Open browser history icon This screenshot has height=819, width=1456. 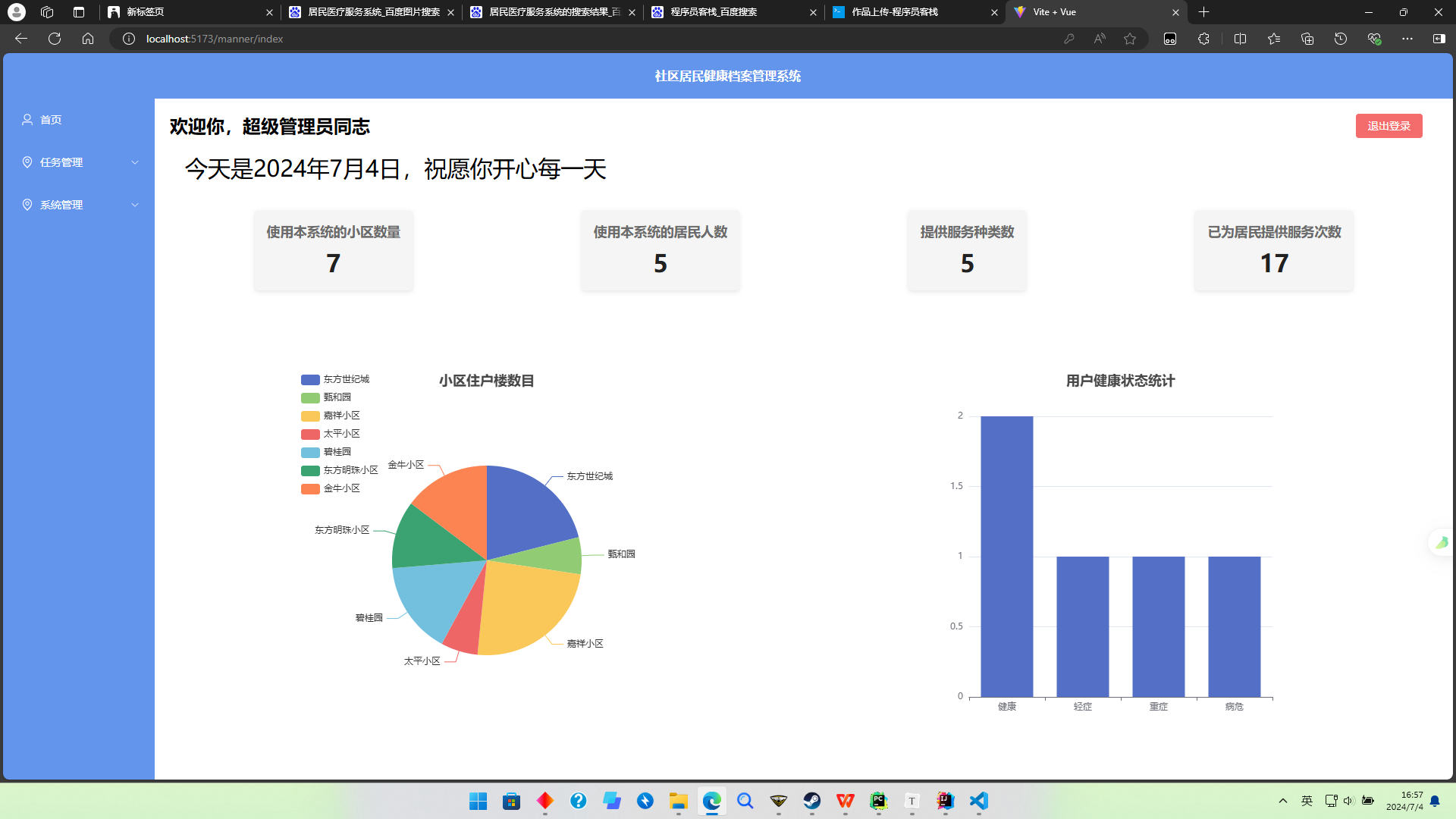(1341, 39)
